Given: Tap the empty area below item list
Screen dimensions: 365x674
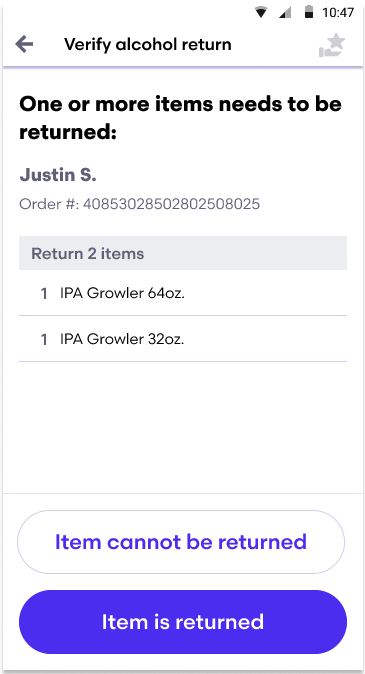Looking at the screenshot, I should [x=183, y=428].
